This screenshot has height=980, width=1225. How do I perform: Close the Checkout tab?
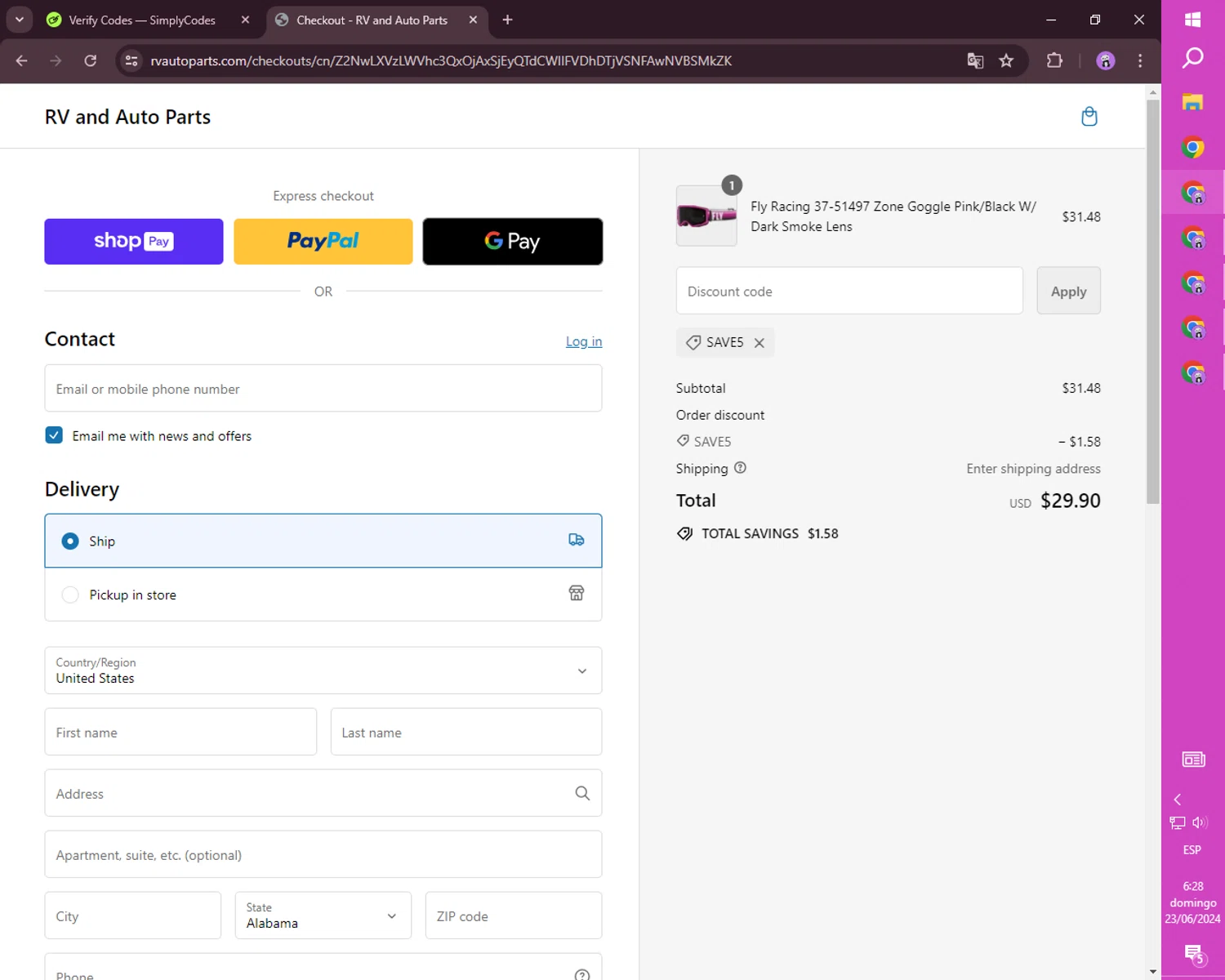(473, 20)
